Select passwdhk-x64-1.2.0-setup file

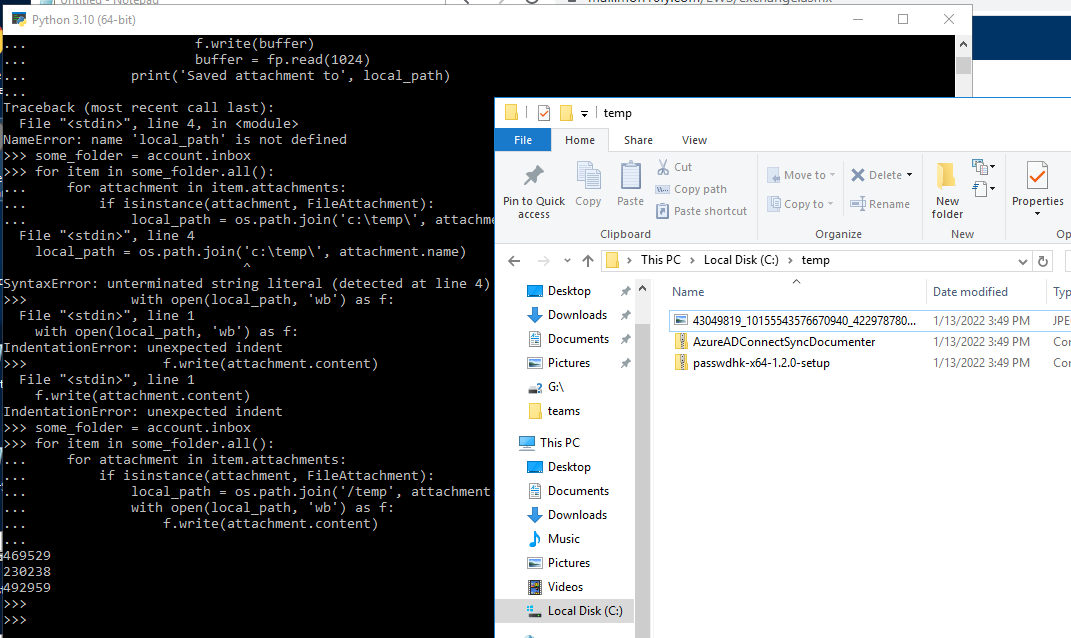(761, 363)
